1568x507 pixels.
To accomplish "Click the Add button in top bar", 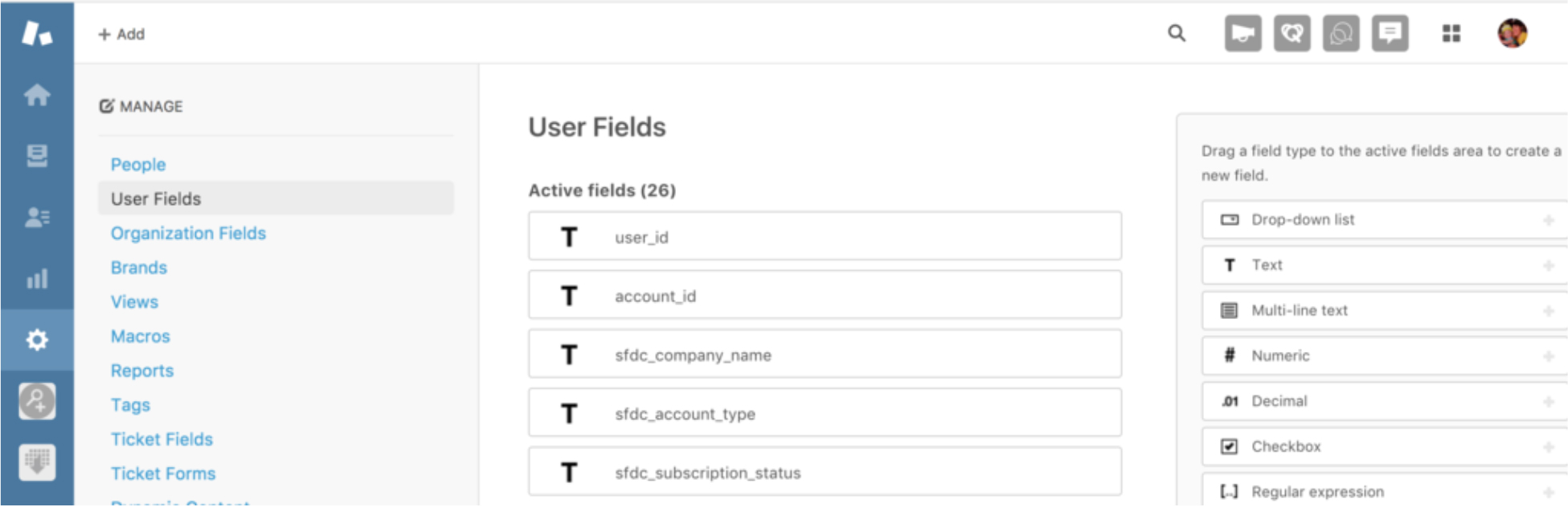I will [x=121, y=34].
